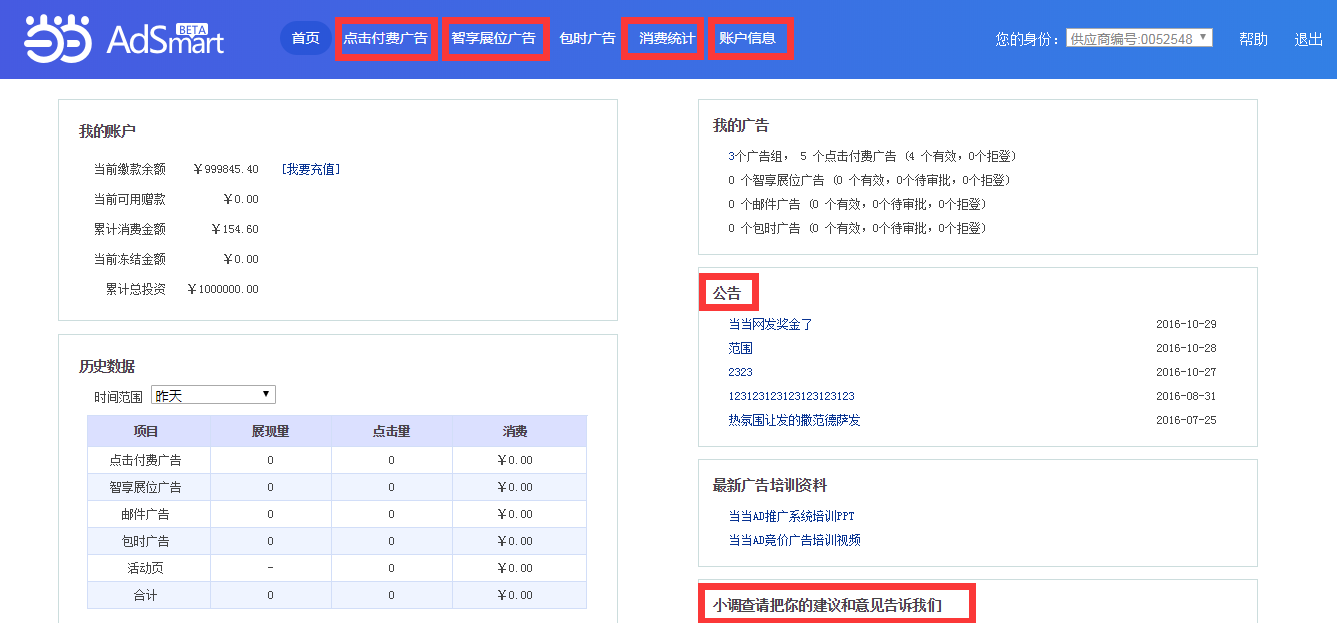
Task: Open 当当AD竞价广告培训视频 training video
Action: pyautogui.click(x=794, y=540)
